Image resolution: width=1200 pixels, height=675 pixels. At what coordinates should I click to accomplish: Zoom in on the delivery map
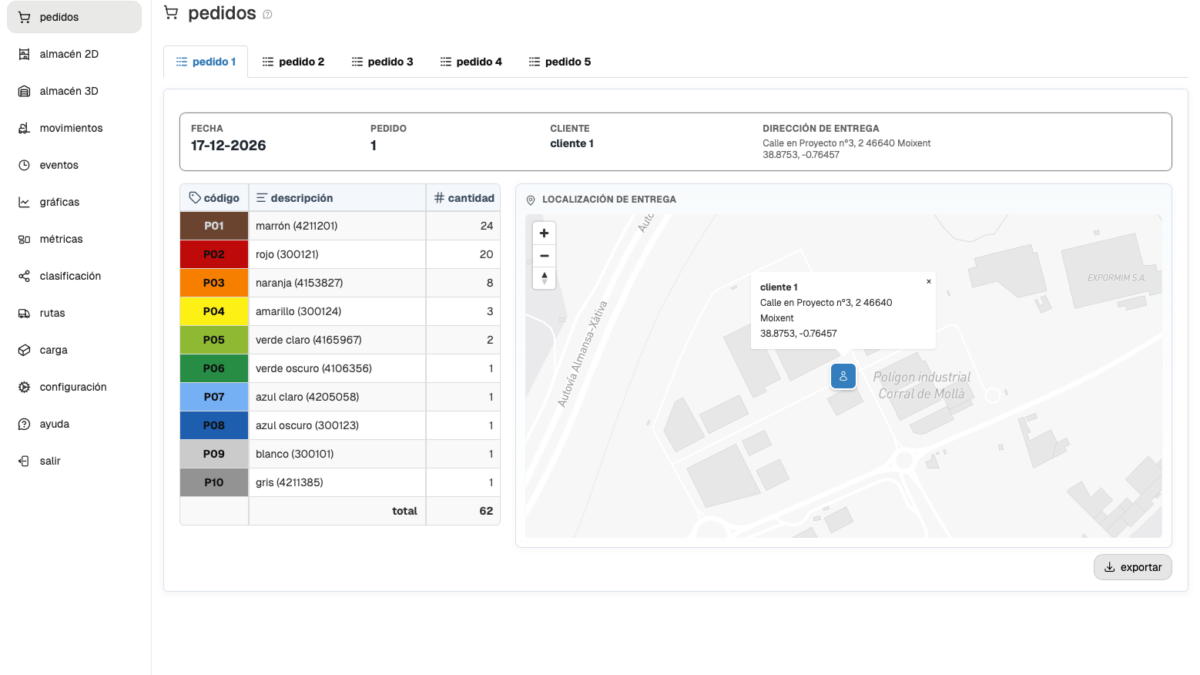tap(544, 233)
